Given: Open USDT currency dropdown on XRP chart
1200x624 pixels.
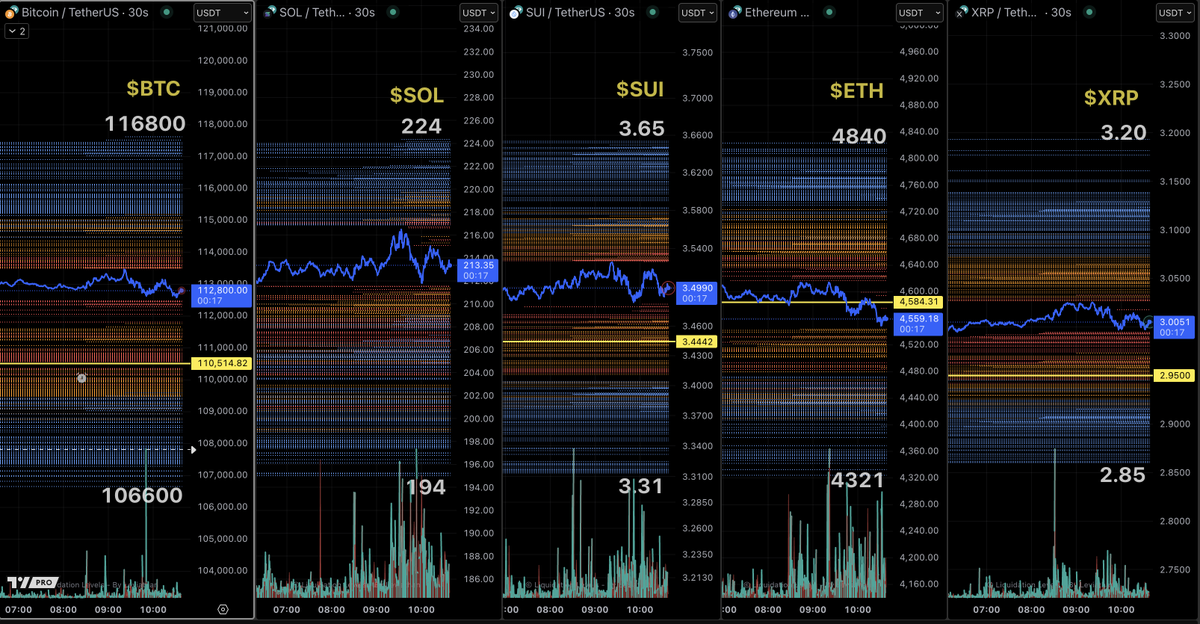Looking at the screenshot, I should [x=1174, y=13].
